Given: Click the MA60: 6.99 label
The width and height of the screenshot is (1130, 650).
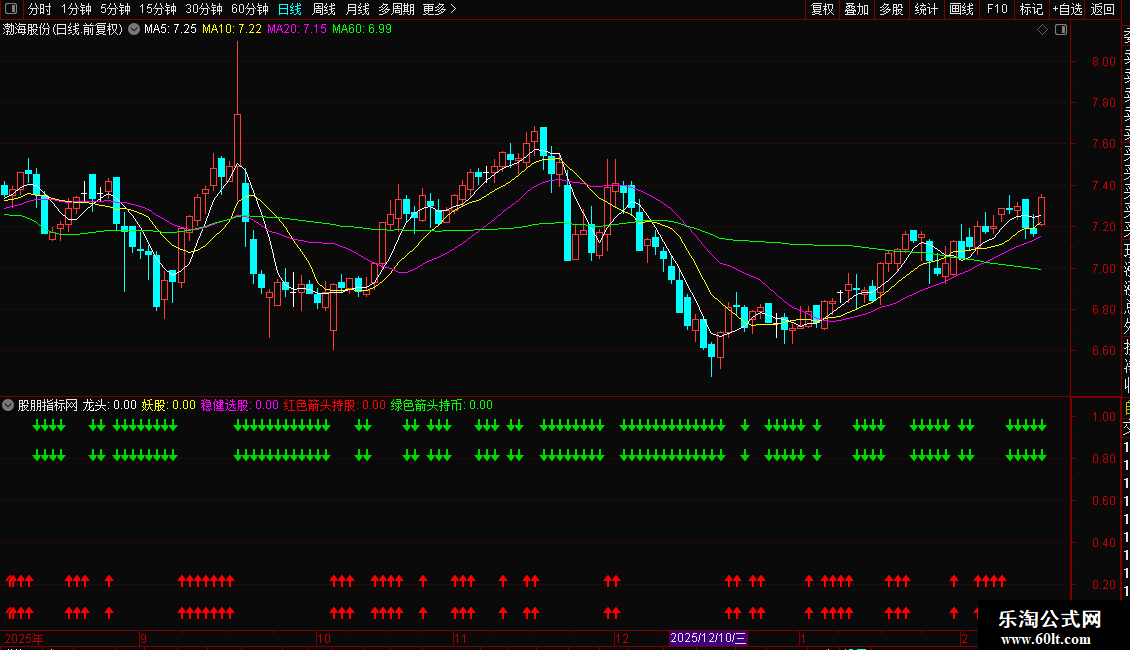Looking at the screenshot, I should click(362, 30).
